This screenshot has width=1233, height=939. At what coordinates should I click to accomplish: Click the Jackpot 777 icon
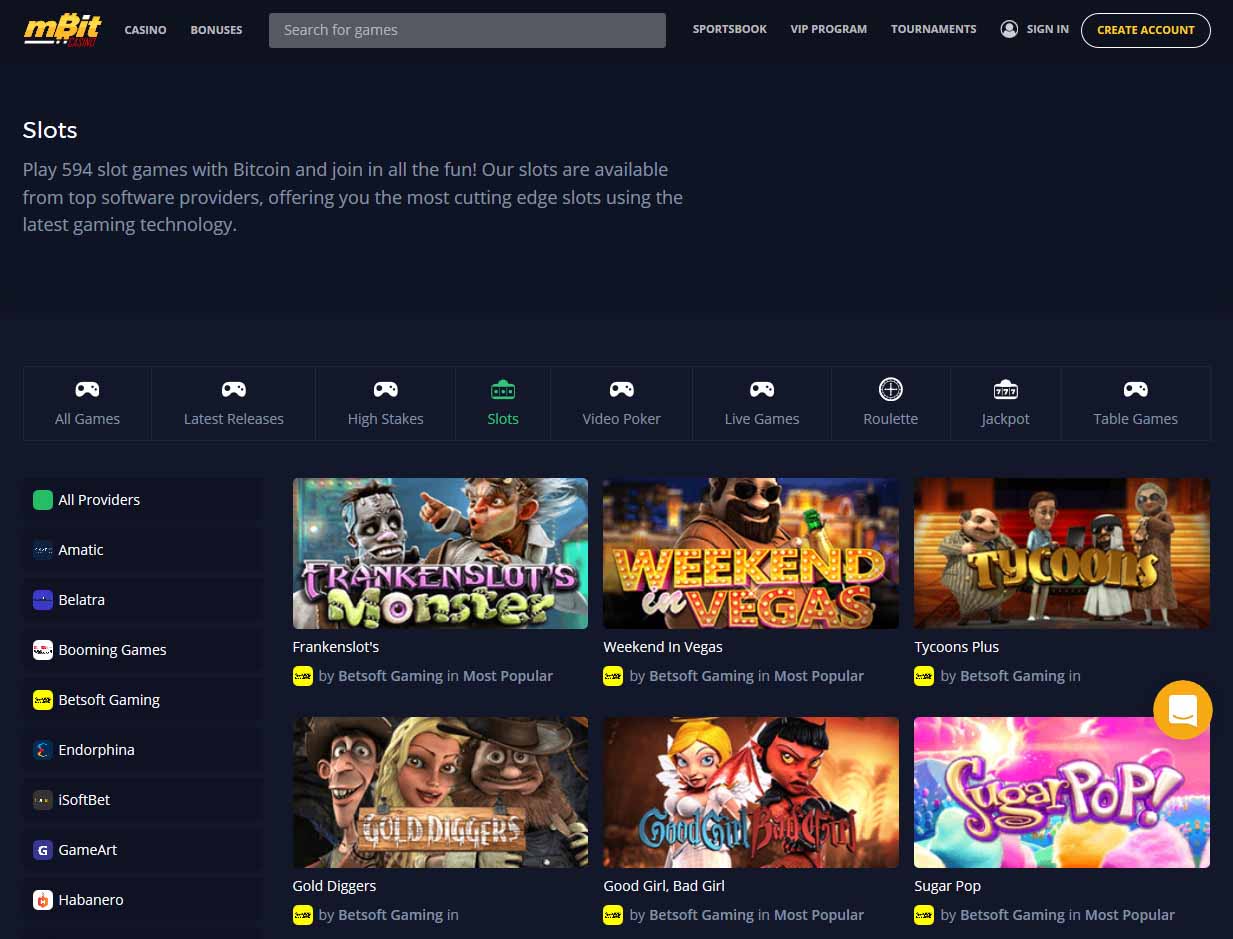click(1005, 389)
